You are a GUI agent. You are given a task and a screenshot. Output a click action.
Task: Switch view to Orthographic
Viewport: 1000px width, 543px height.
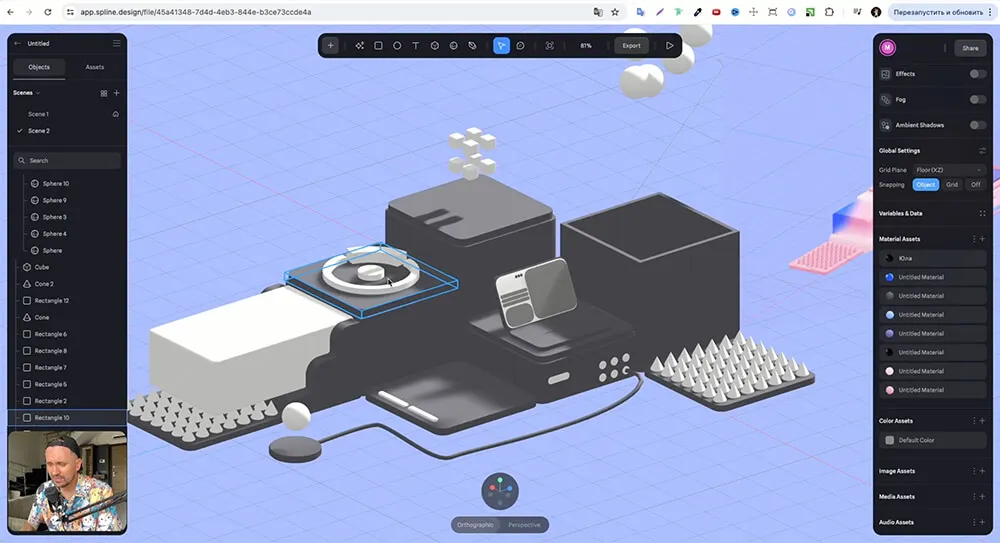click(x=475, y=525)
